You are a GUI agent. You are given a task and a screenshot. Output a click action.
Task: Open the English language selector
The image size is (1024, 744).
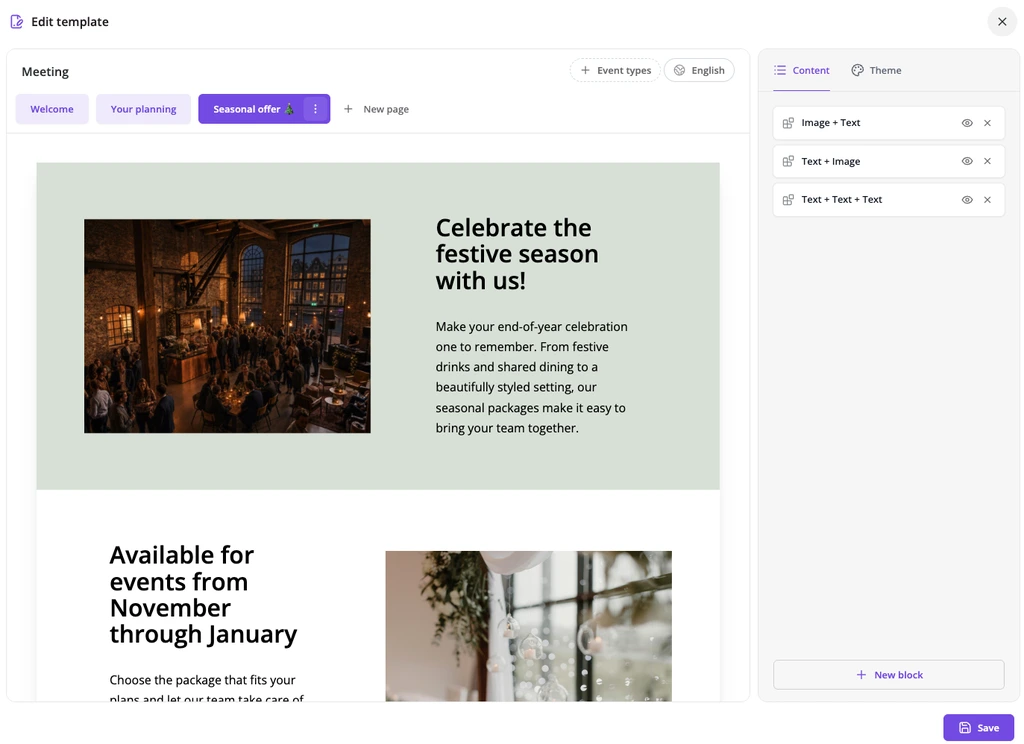tap(699, 71)
